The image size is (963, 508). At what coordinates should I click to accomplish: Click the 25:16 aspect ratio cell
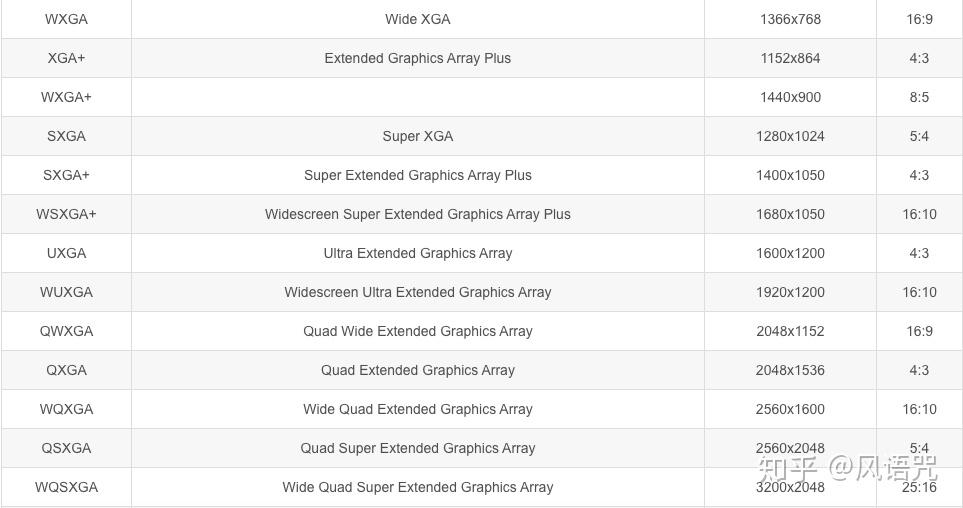[x=919, y=487]
